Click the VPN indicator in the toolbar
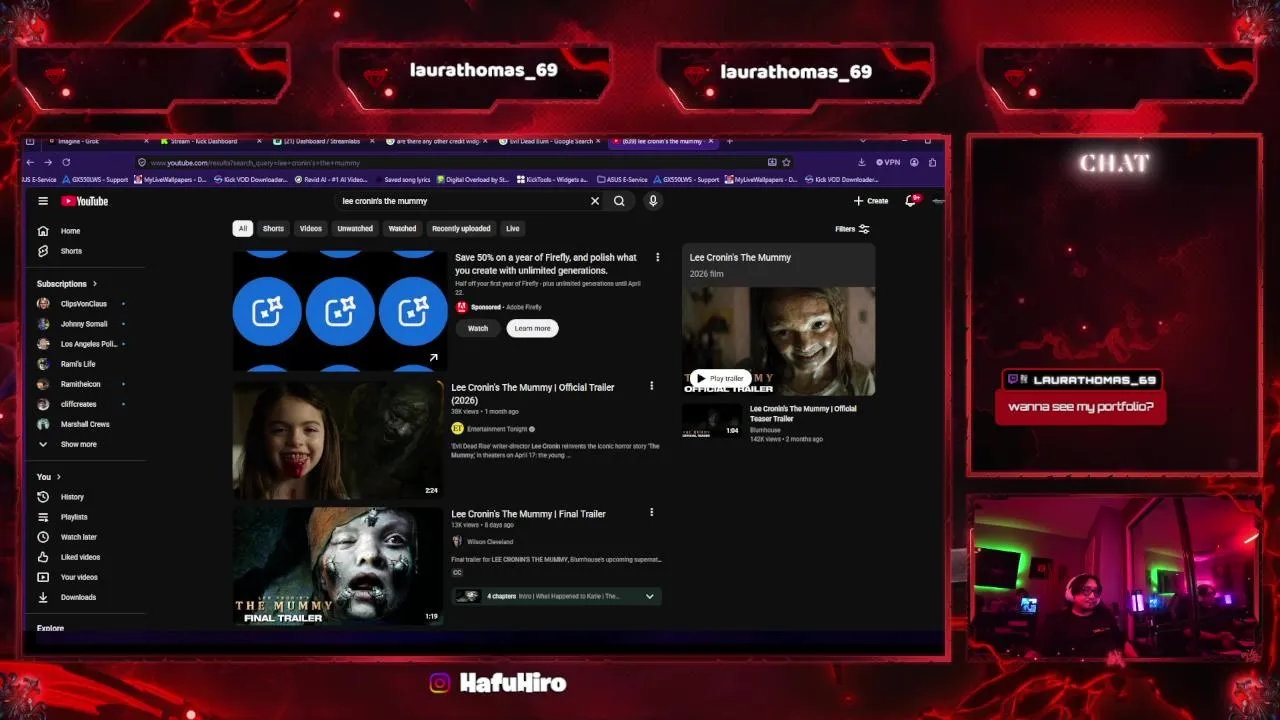The height and width of the screenshot is (720, 1280). pos(888,162)
